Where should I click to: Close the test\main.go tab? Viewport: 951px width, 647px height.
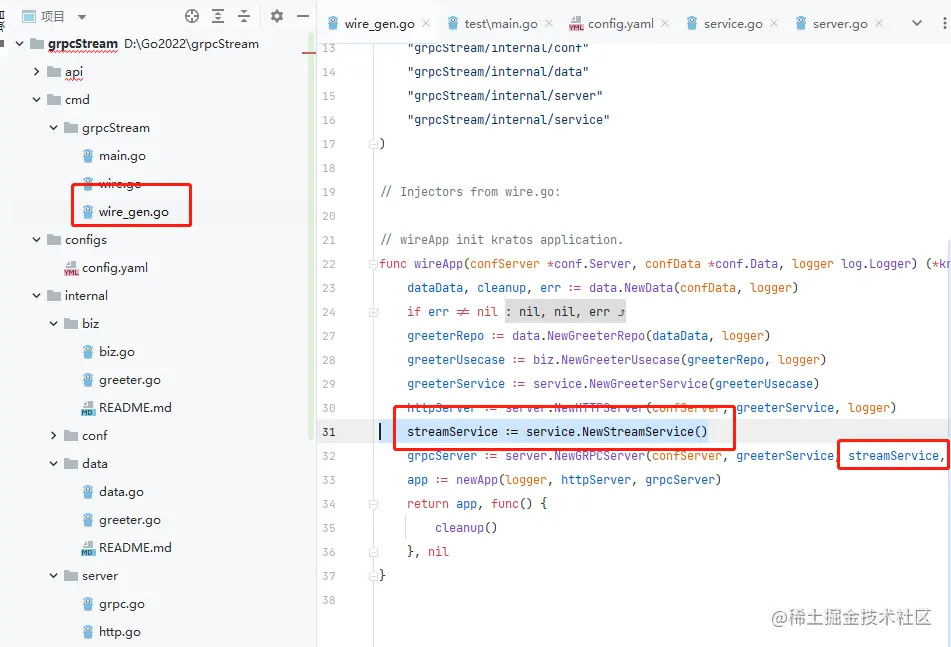click(x=549, y=23)
